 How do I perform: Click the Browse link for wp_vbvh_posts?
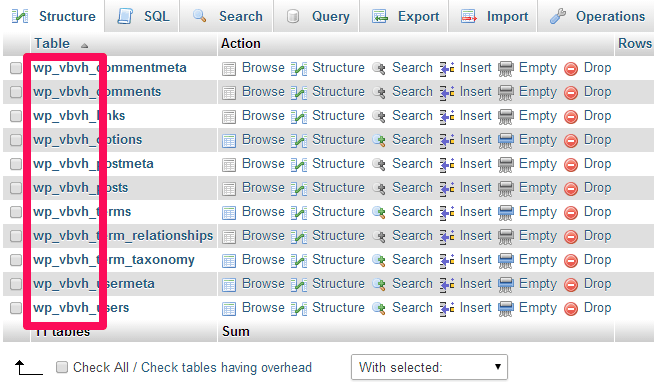click(x=263, y=188)
